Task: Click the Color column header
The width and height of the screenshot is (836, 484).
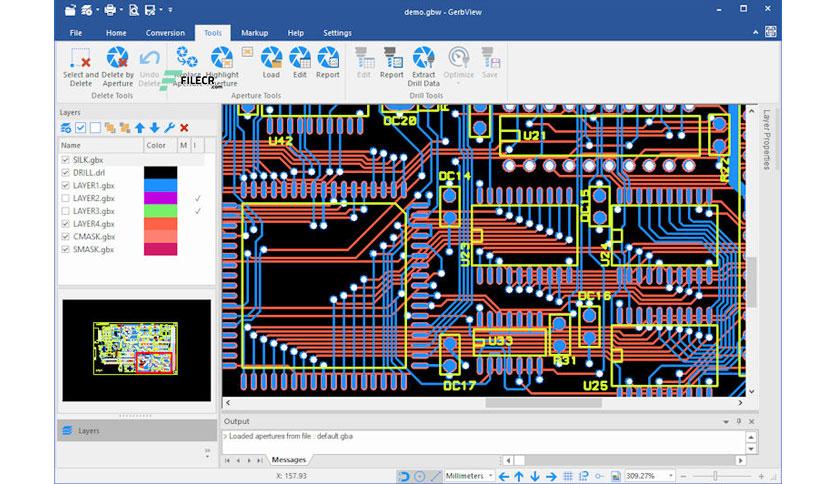Action: click(159, 145)
